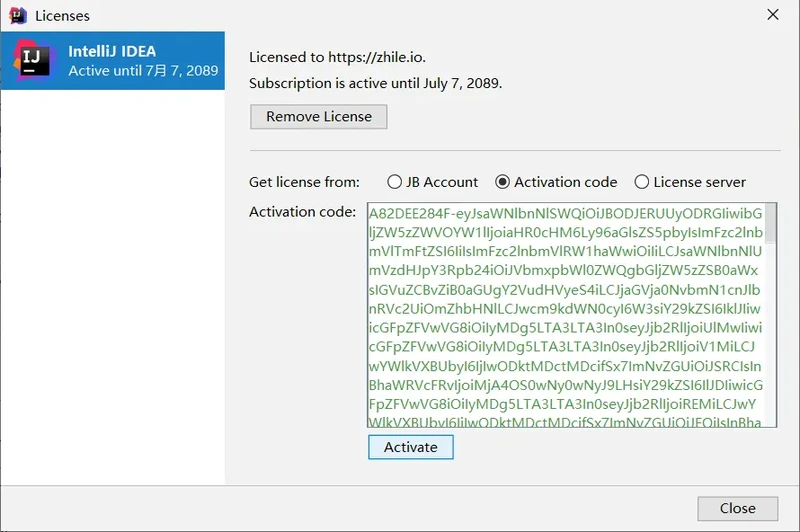
Task: Switch to the License server option
Action: pyautogui.click(x=642, y=182)
